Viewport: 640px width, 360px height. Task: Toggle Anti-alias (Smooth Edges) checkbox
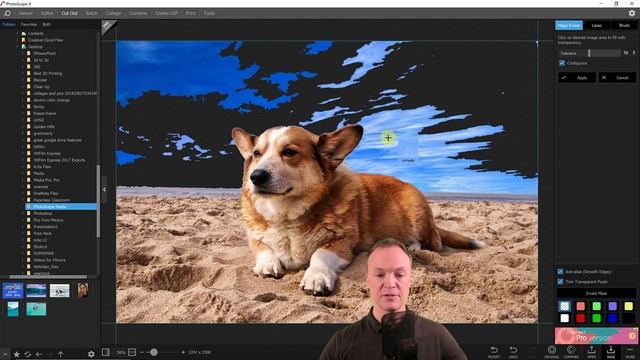coord(560,271)
